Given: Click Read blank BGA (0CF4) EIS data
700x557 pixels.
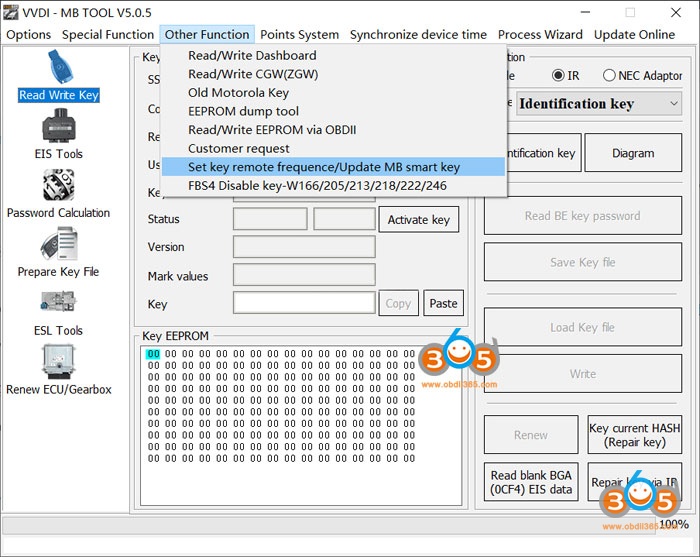Looking at the screenshot, I should (x=531, y=482).
